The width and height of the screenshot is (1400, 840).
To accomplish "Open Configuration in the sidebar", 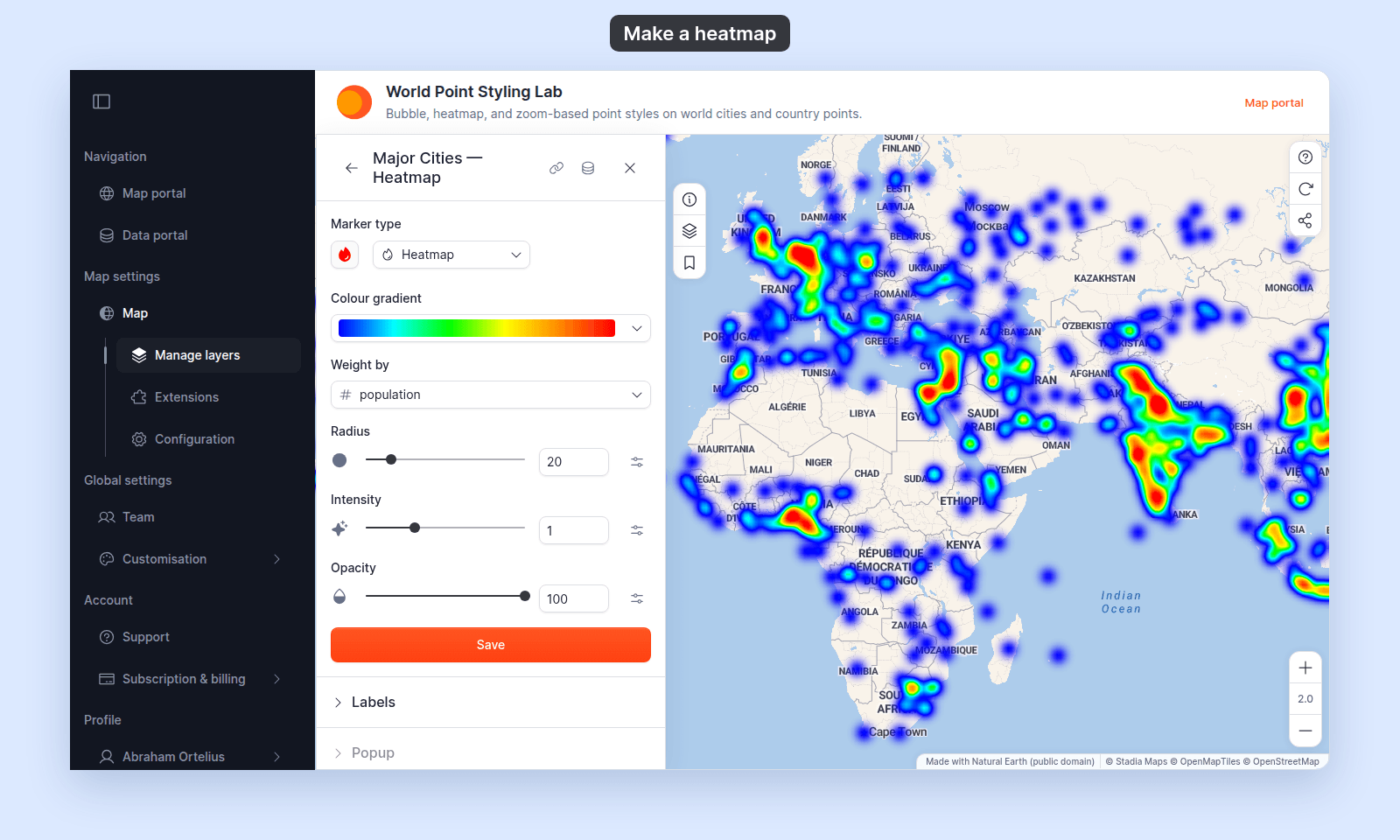I will (x=208, y=439).
